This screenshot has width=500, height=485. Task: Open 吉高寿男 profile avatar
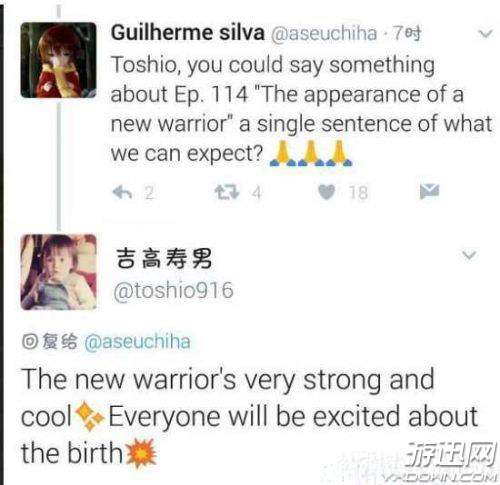coord(58,272)
